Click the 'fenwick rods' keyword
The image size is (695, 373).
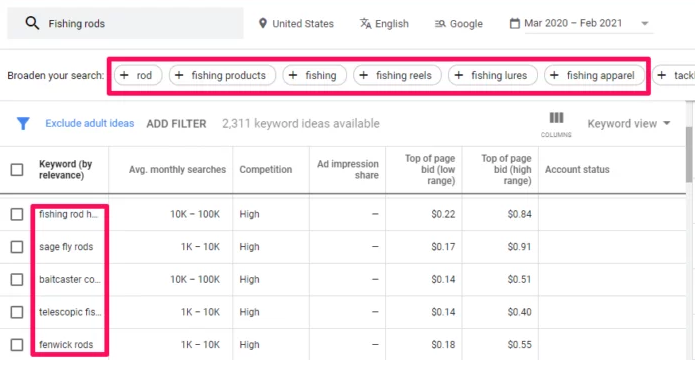[66, 345]
